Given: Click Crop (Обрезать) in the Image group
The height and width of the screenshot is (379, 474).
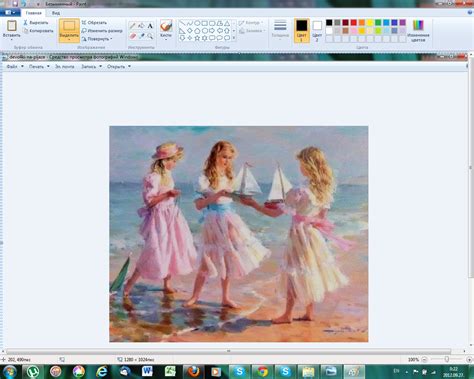Looking at the screenshot, I should [x=94, y=23].
